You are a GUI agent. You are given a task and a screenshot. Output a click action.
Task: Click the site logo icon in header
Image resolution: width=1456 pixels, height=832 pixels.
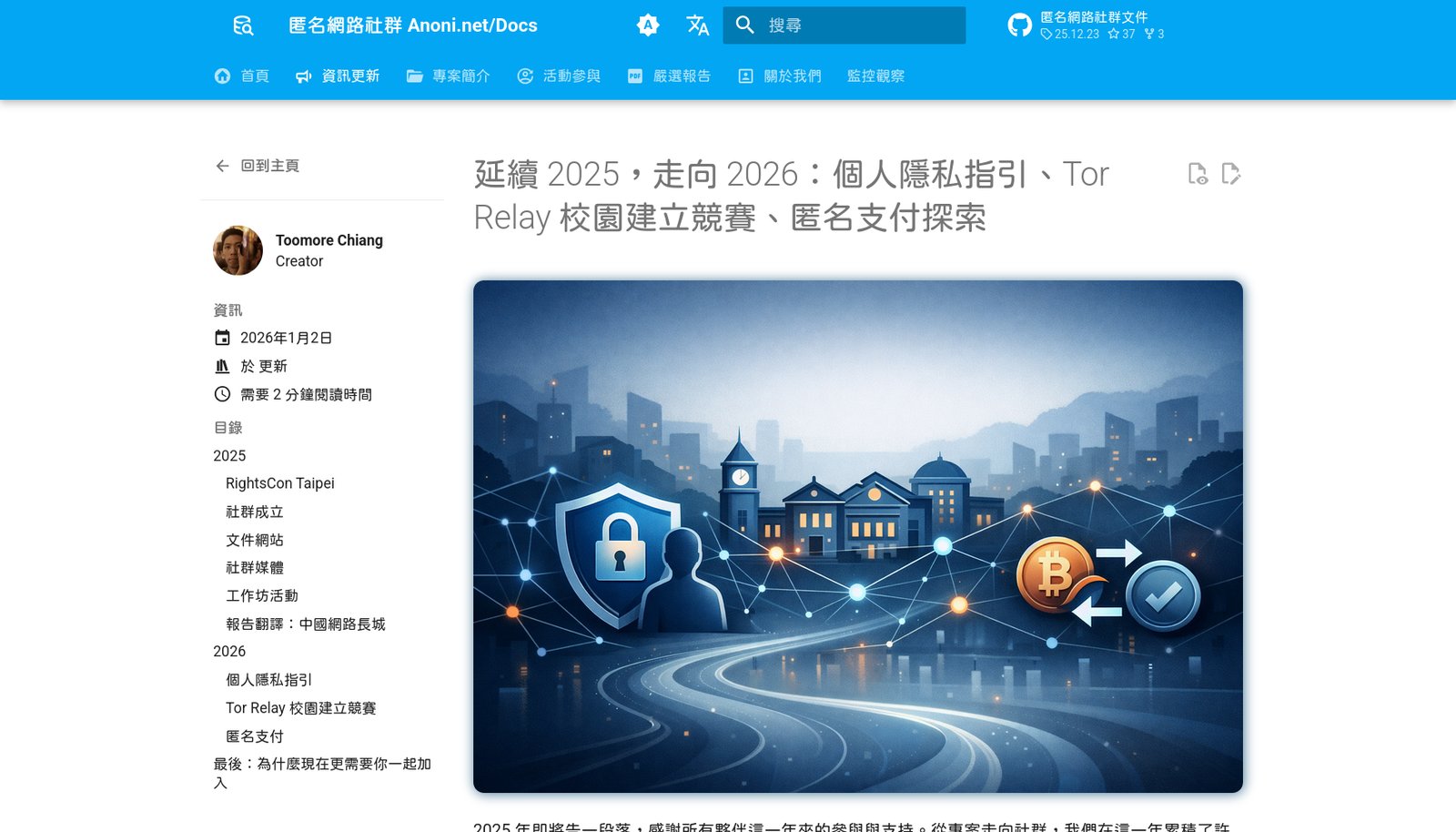pos(243,25)
